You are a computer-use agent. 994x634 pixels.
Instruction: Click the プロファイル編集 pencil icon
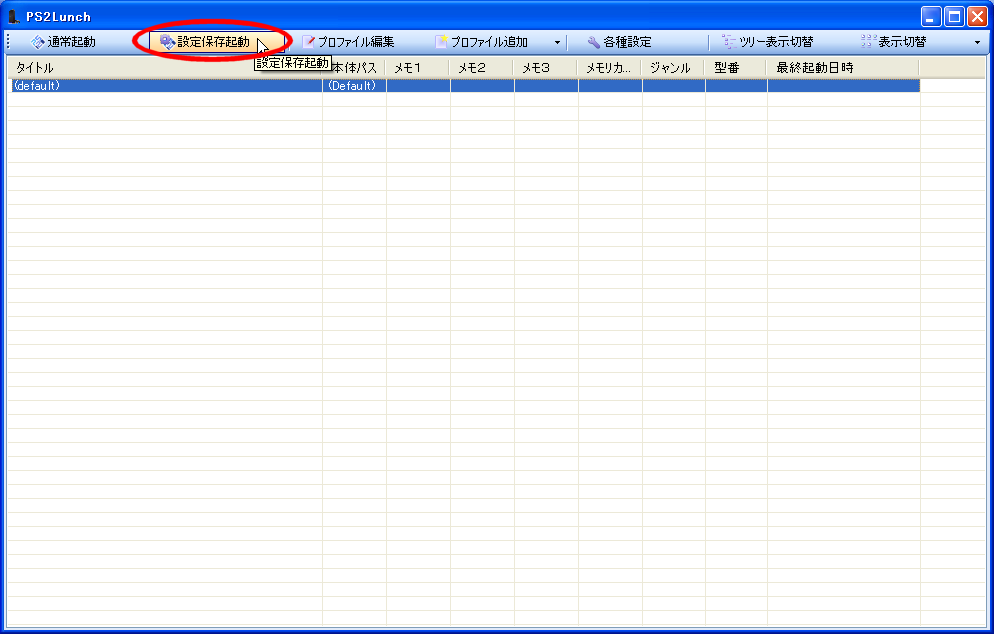(308, 42)
